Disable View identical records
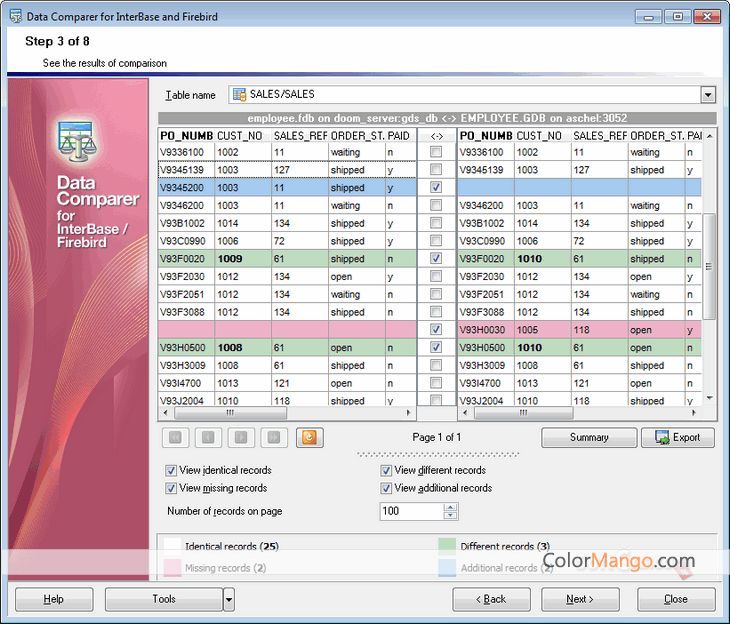Image resolution: width=730 pixels, height=624 pixels. click(171, 470)
